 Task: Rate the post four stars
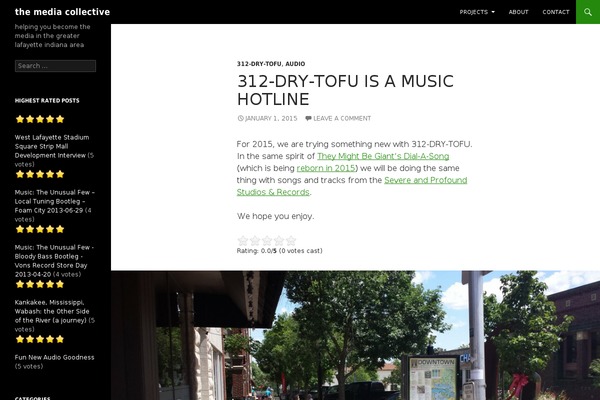[x=279, y=240]
